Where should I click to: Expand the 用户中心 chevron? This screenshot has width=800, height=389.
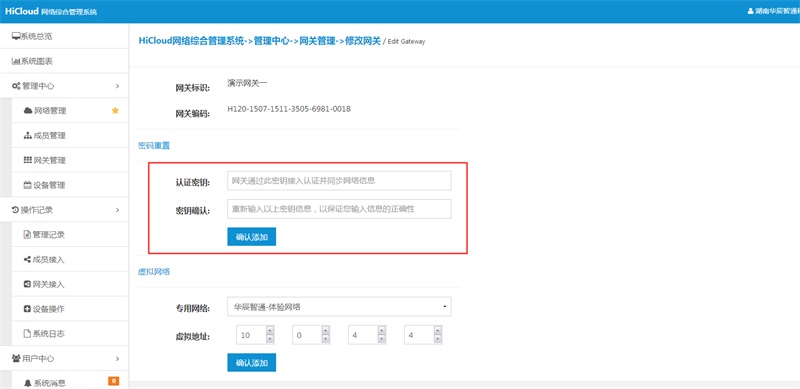coord(118,358)
